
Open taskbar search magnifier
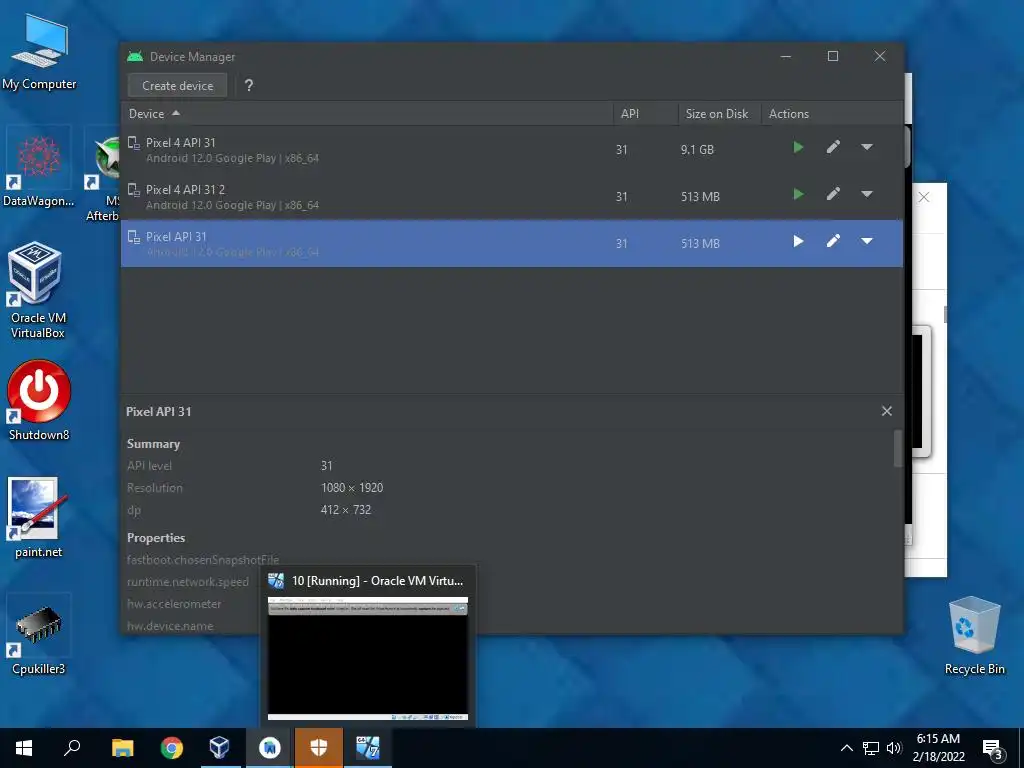tap(72, 748)
